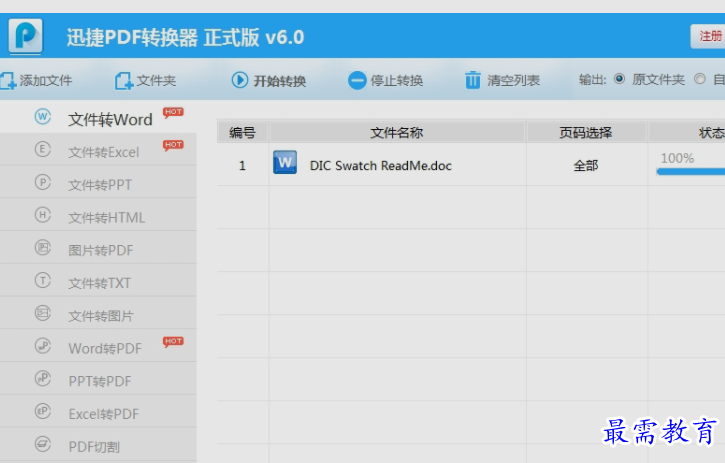
Task: Click the Add File icon (添加文件)
Action: (8, 80)
